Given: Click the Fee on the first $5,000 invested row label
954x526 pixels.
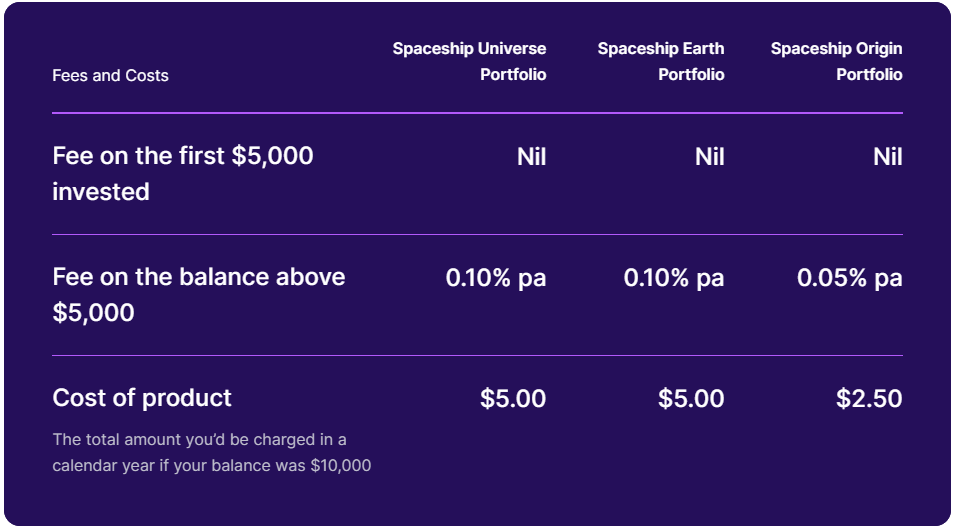Looking at the screenshot, I should pyautogui.click(x=182, y=174).
